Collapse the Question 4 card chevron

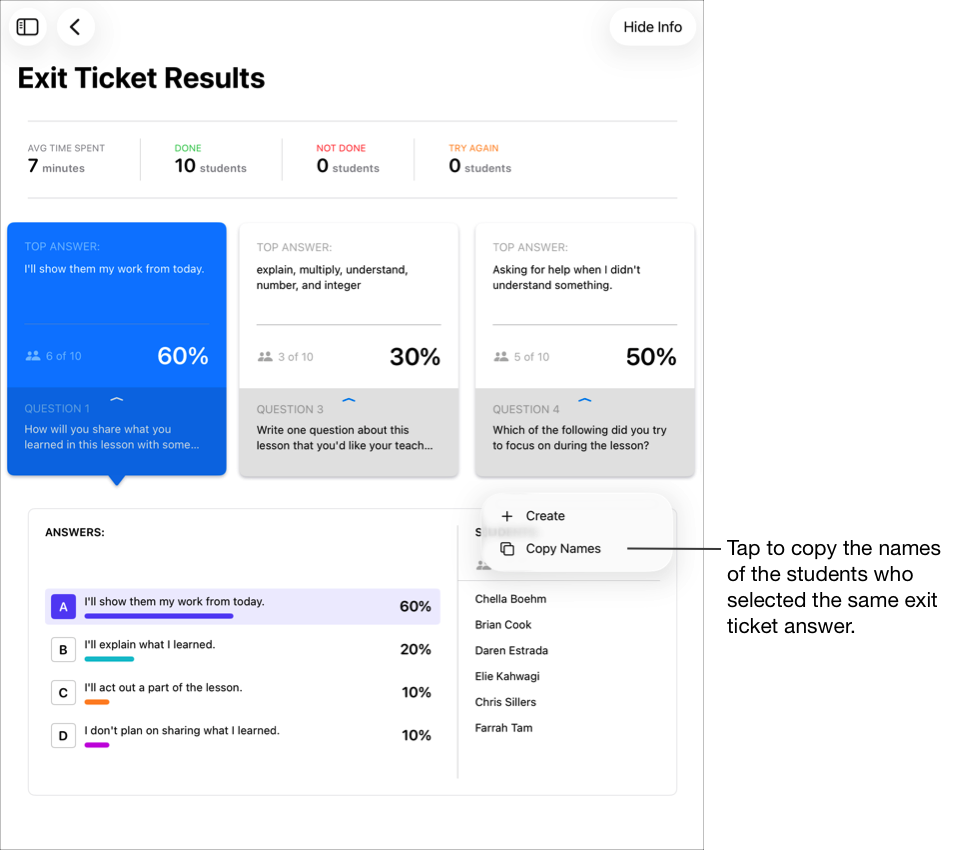coord(585,399)
